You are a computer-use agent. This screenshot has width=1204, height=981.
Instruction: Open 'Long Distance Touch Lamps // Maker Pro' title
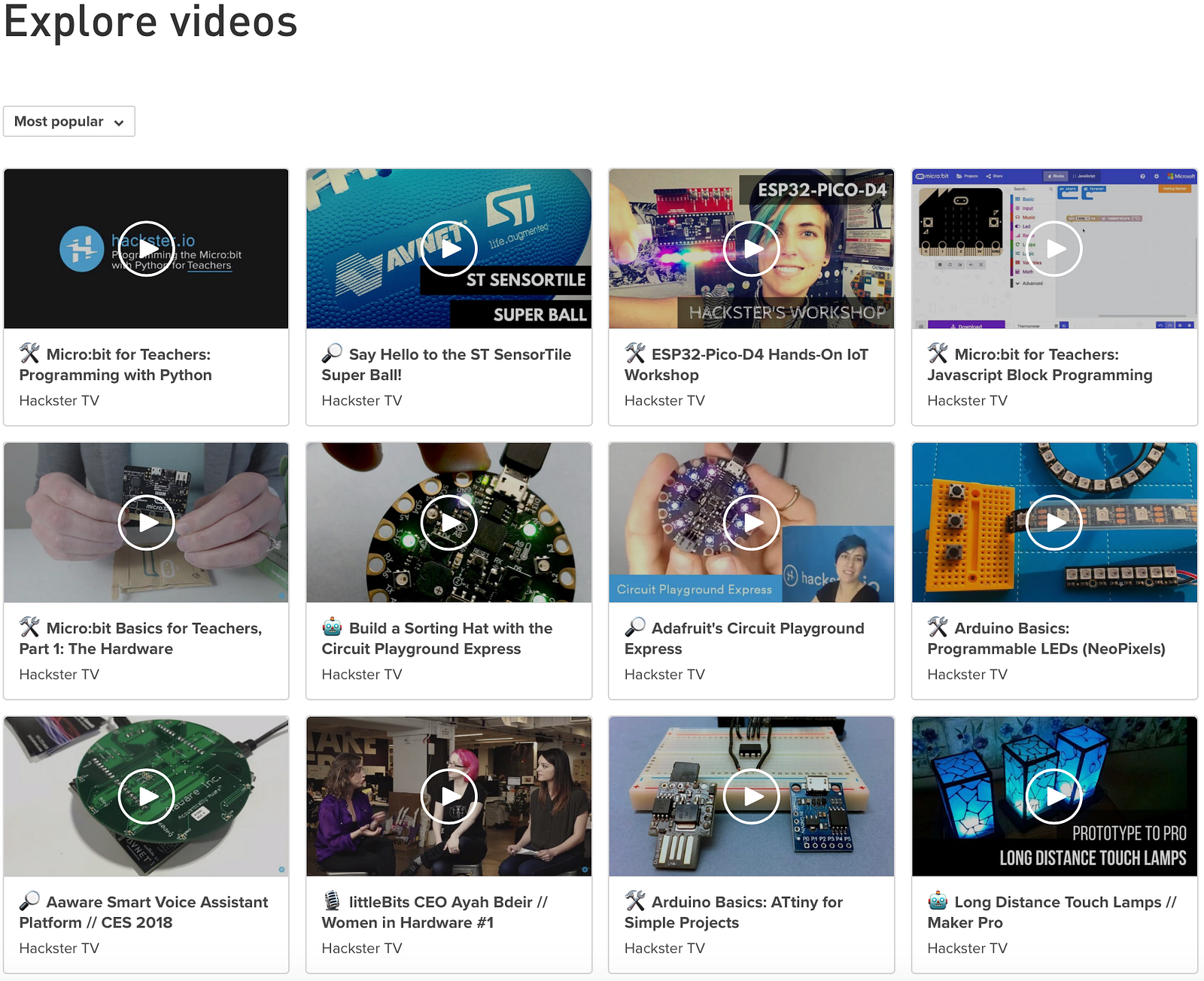[1052, 913]
